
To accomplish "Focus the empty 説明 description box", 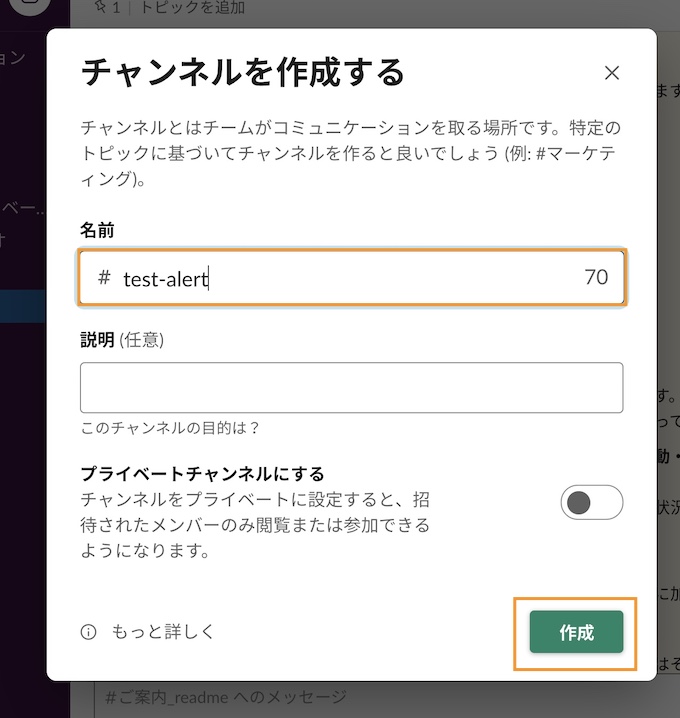I will coord(351,387).
